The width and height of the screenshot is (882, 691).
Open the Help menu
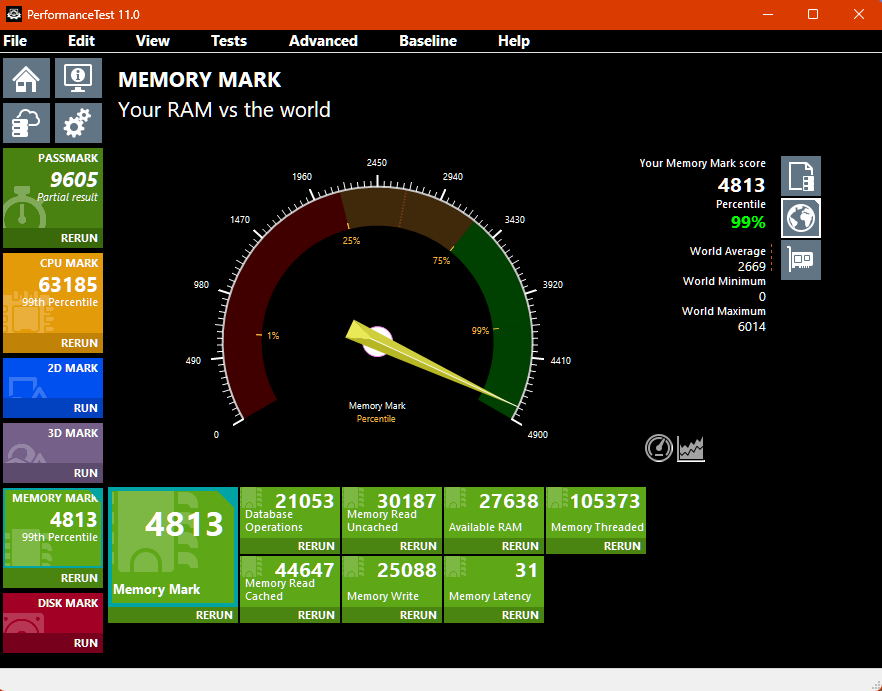tap(514, 41)
